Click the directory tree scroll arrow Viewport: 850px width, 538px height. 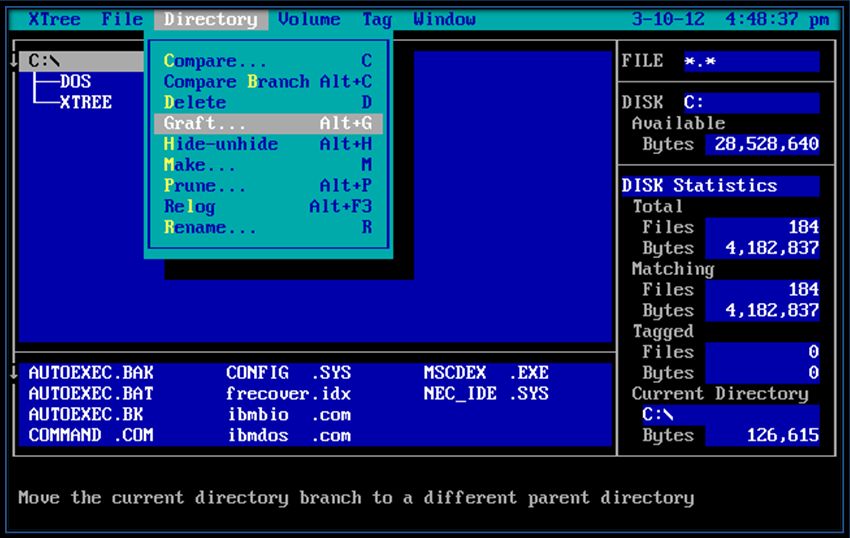[13, 61]
